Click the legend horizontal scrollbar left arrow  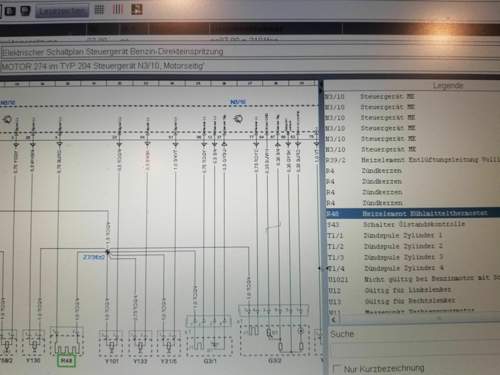(333, 319)
